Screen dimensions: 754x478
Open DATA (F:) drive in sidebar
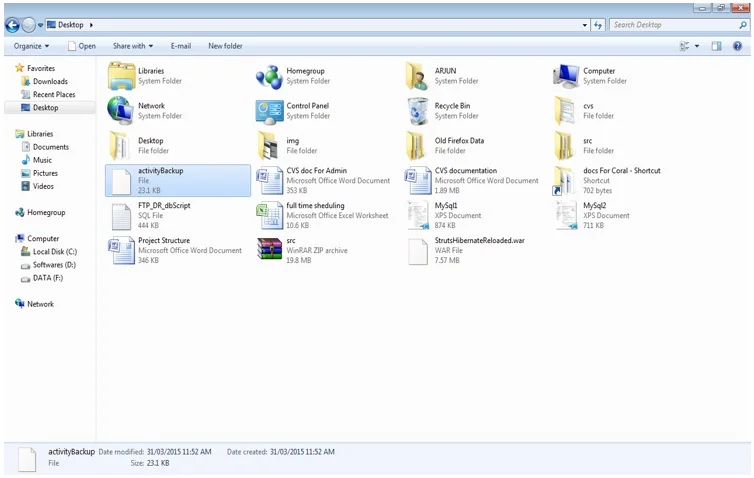tap(48, 278)
